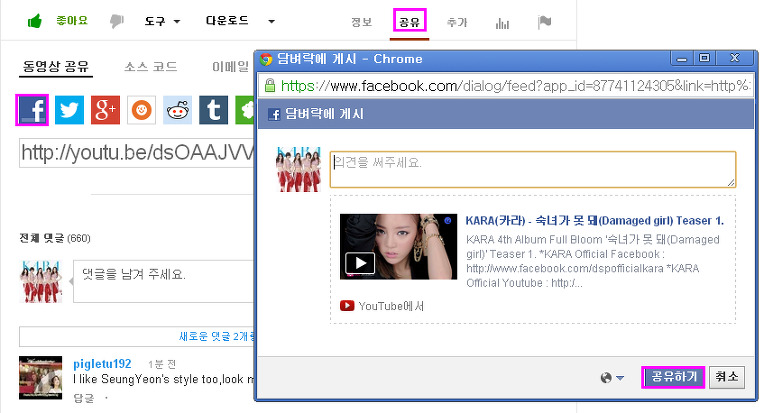The height and width of the screenshot is (413, 764).
Task: Click pigletu192's avatar thumbnail
Action: pos(40,378)
